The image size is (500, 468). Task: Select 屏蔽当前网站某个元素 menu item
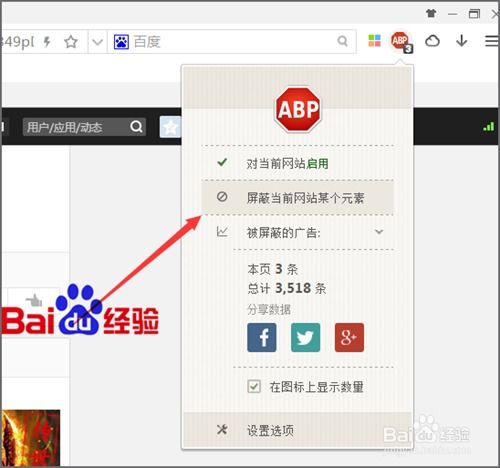(x=298, y=198)
